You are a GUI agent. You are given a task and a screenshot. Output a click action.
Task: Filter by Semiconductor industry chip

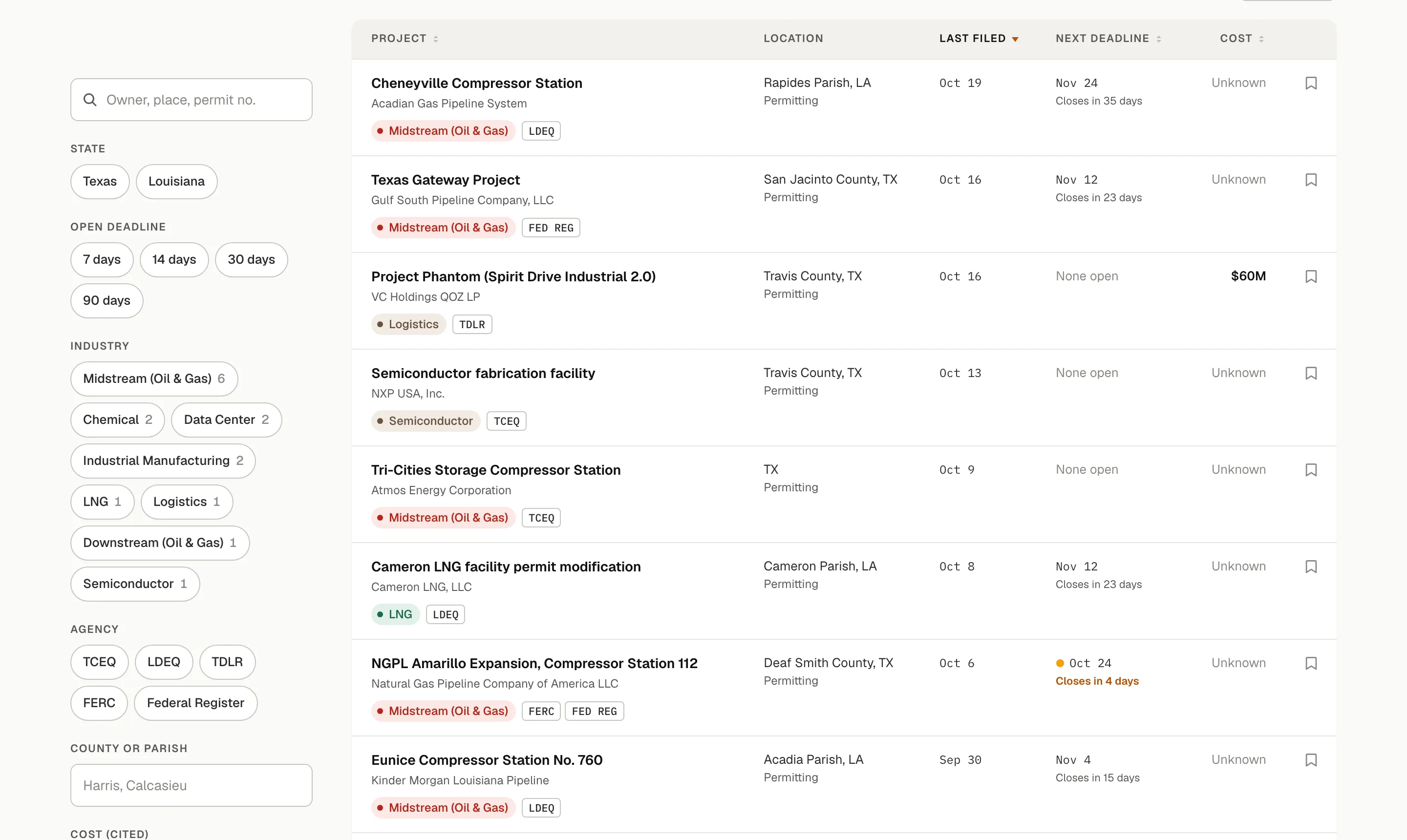click(135, 584)
